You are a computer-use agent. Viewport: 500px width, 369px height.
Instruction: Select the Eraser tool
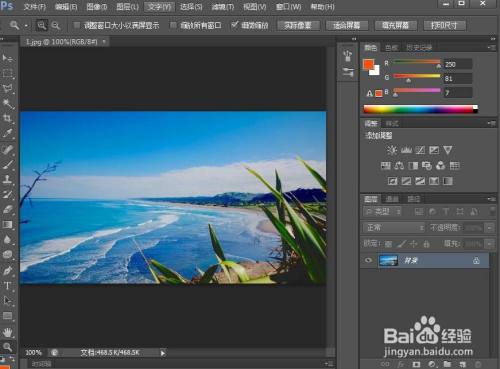(x=7, y=209)
